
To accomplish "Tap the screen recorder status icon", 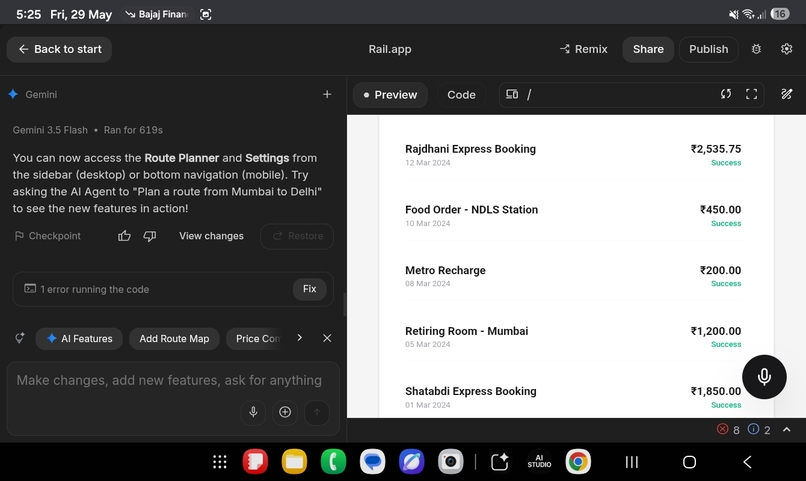I will pyautogui.click(x=206, y=14).
